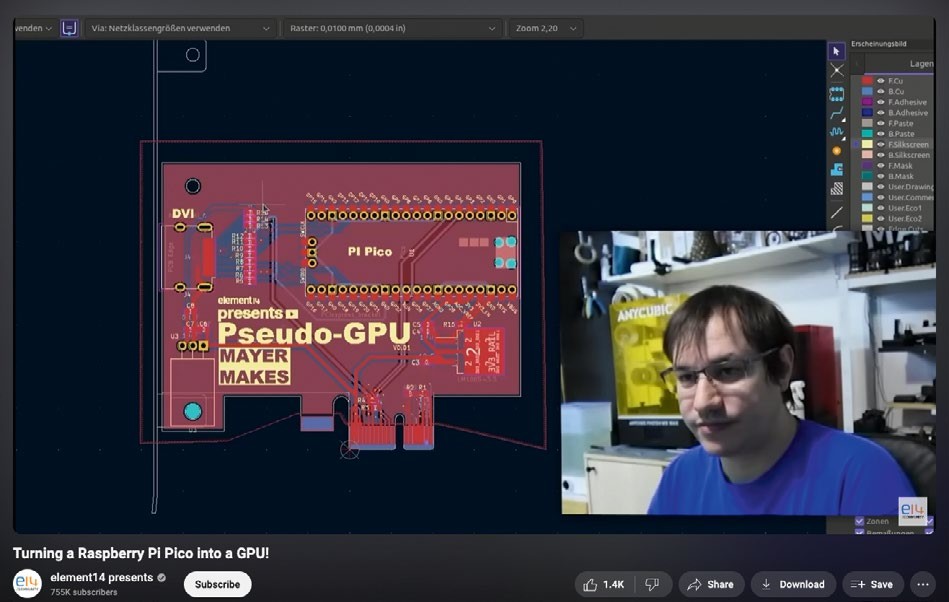Image resolution: width=949 pixels, height=602 pixels.
Task: Toggle the B.Adhesive layer eye
Action: 881,113
